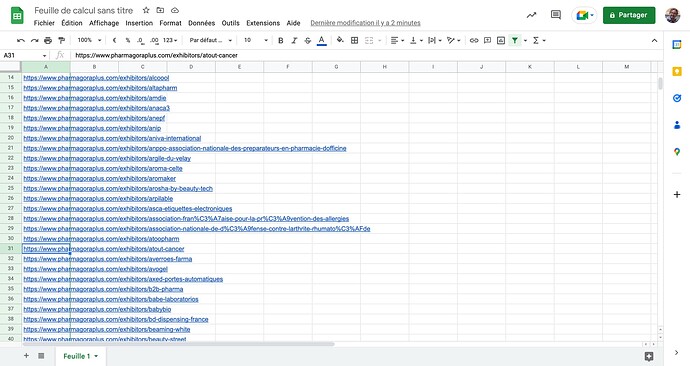Click the formula bar URL text
Image resolution: width=690 pixels, height=366 pixels.
(156, 55)
